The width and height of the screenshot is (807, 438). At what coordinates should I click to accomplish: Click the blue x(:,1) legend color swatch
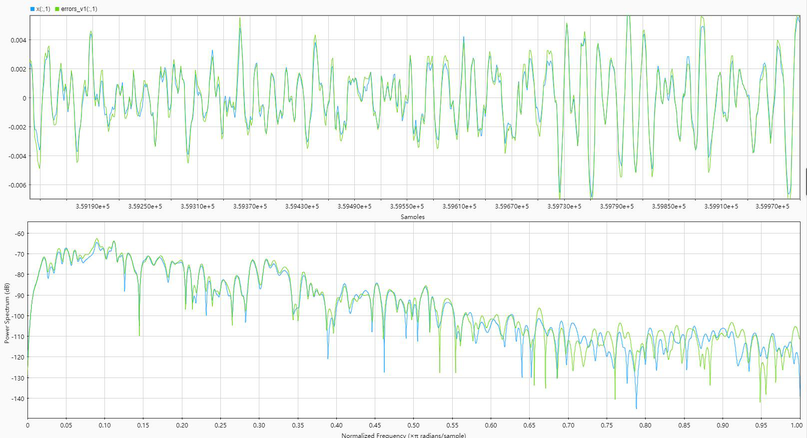pyautogui.click(x=31, y=8)
